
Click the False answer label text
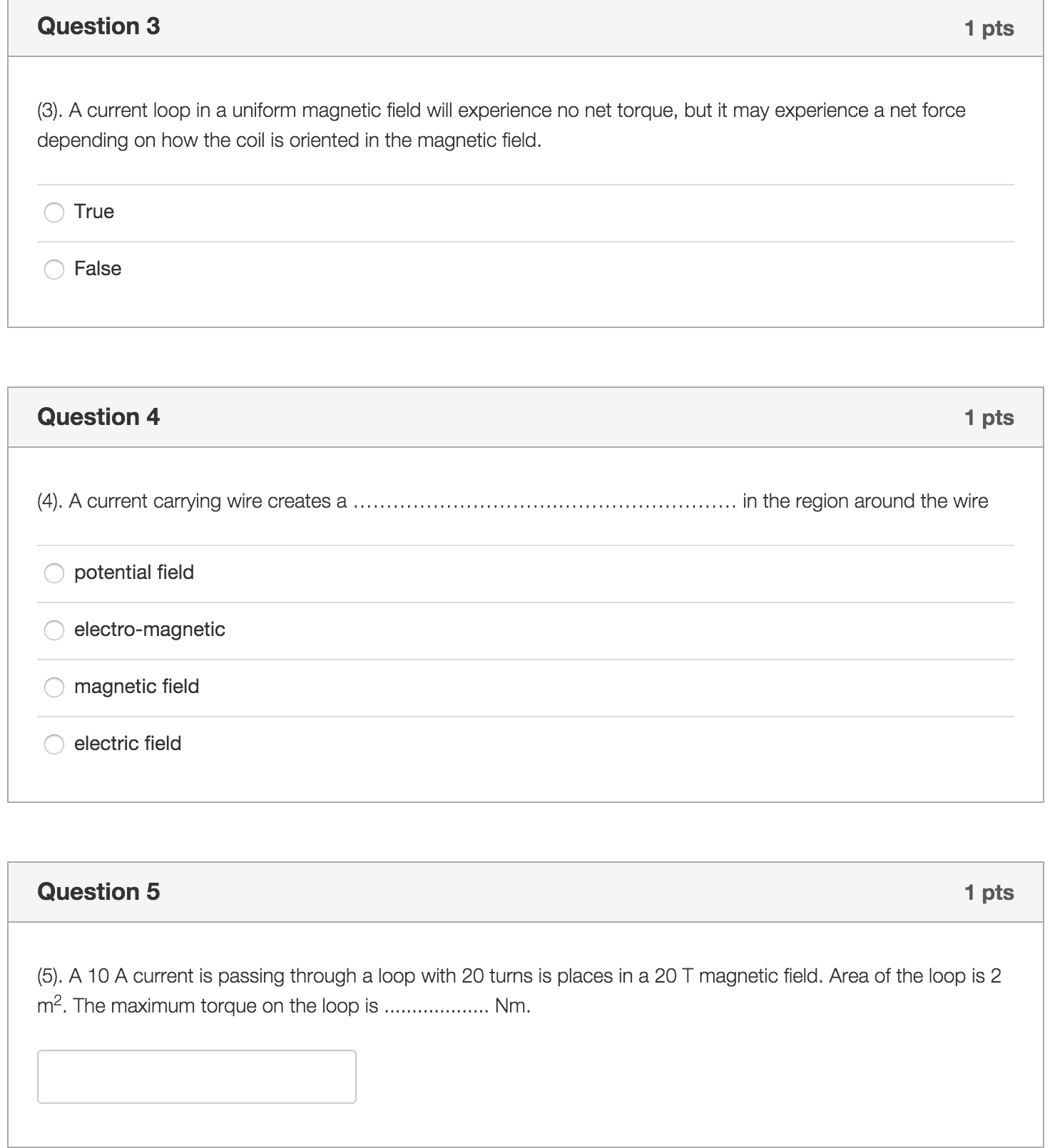click(98, 268)
